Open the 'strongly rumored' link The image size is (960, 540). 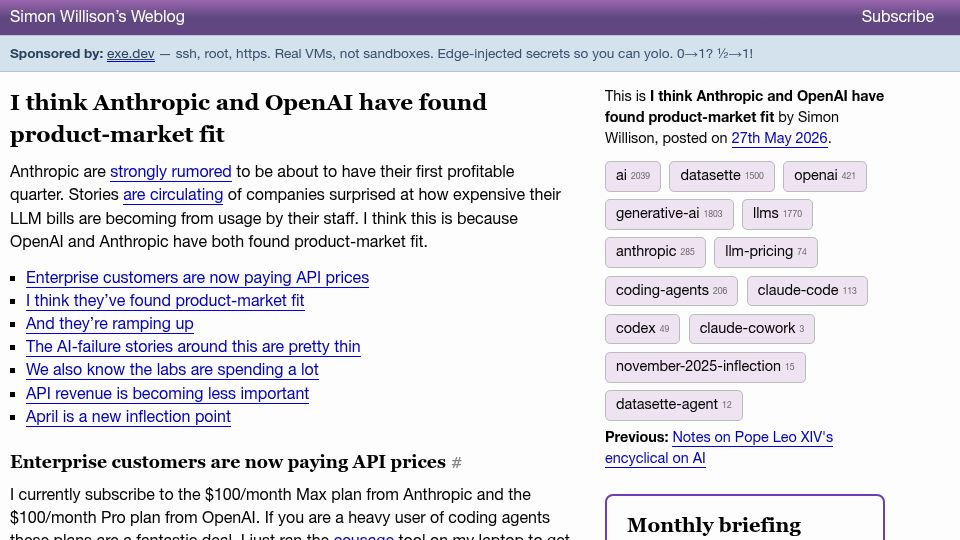(x=171, y=171)
